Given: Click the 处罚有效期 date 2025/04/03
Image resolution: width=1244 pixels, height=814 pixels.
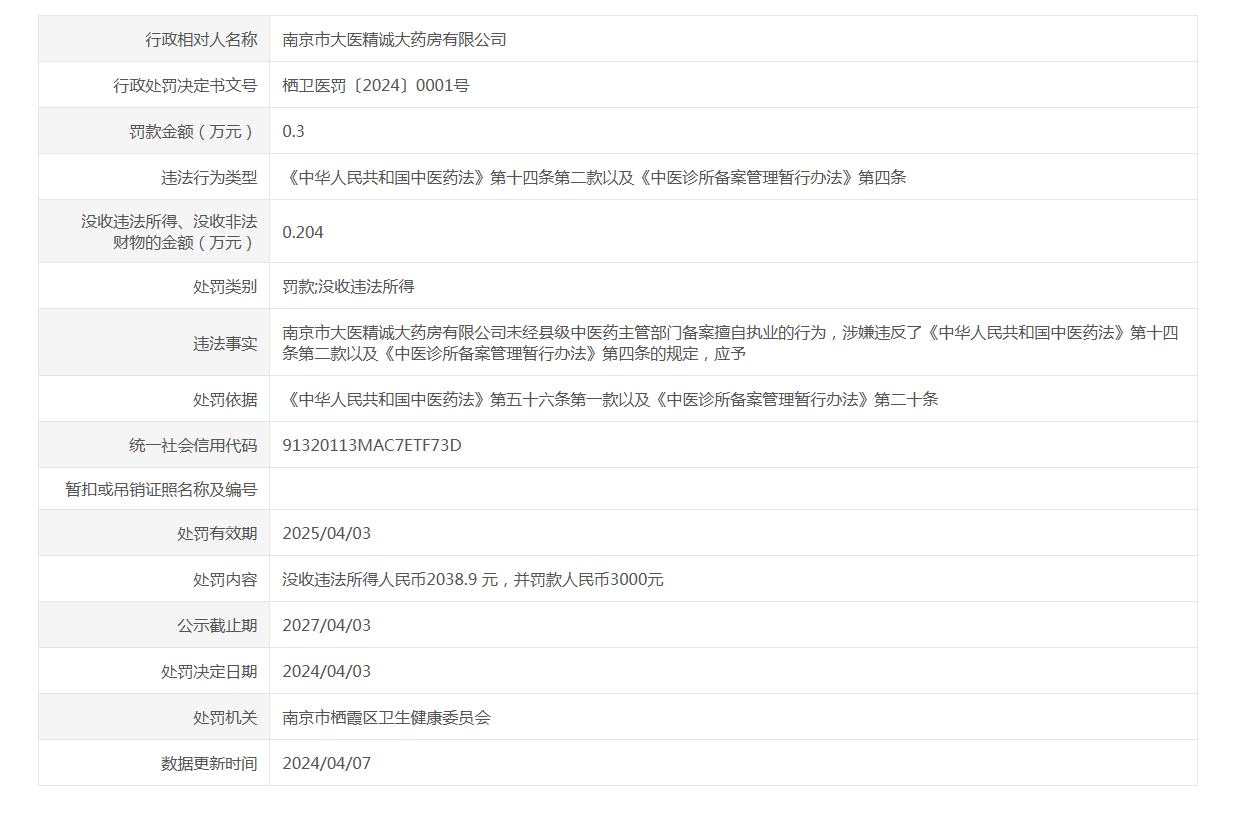Looking at the screenshot, I should pyautogui.click(x=326, y=534).
